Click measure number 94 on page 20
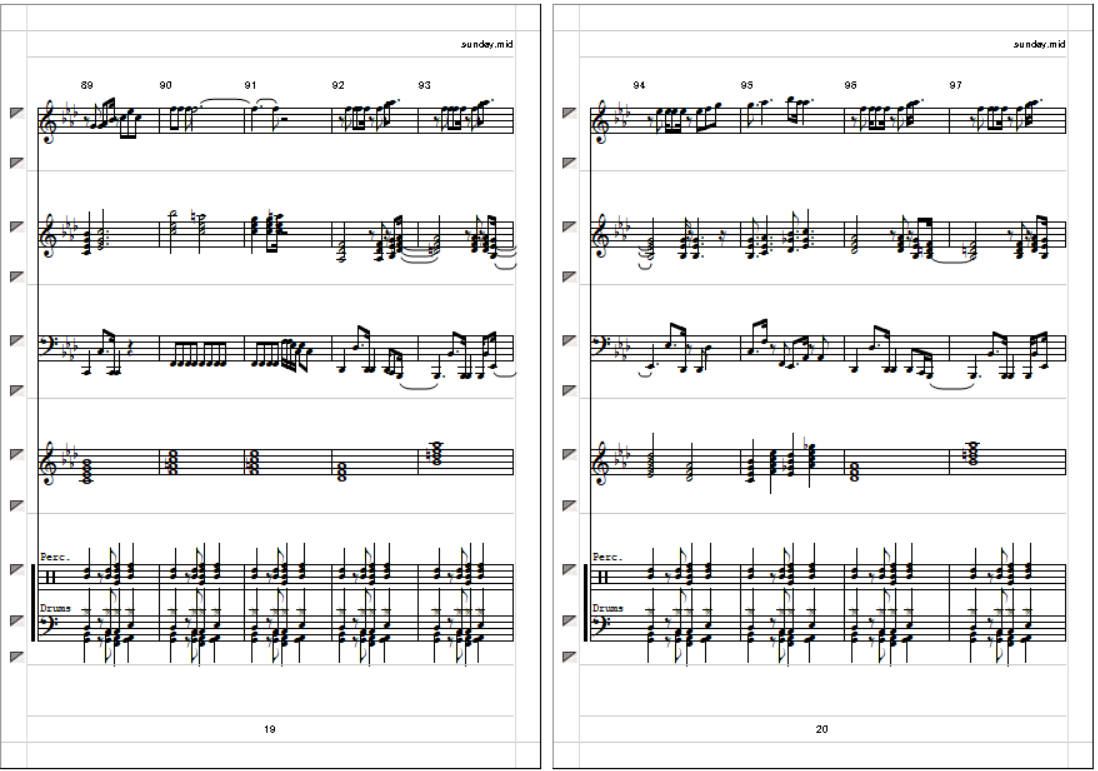 (x=639, y=85)
